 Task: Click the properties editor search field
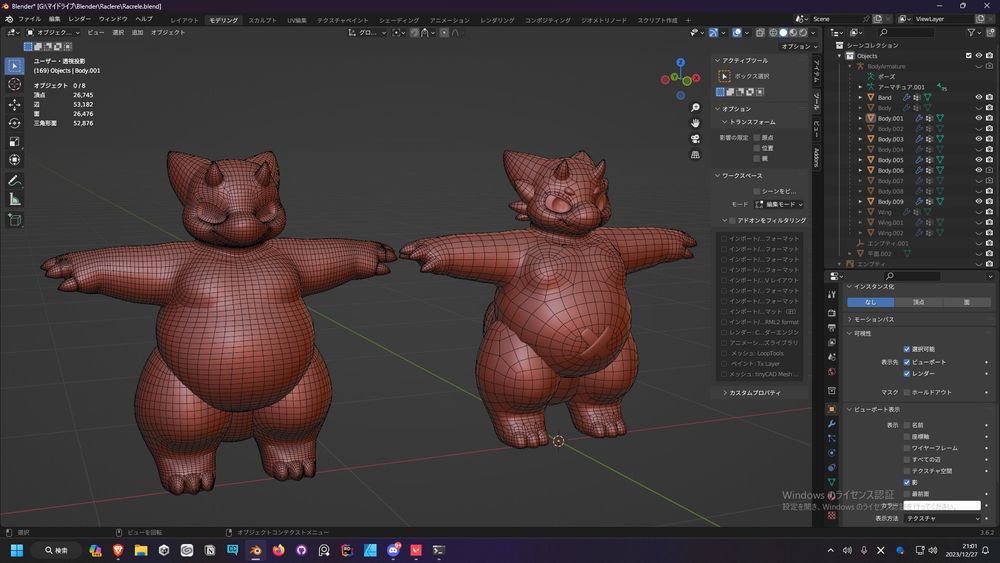point(912,276)
